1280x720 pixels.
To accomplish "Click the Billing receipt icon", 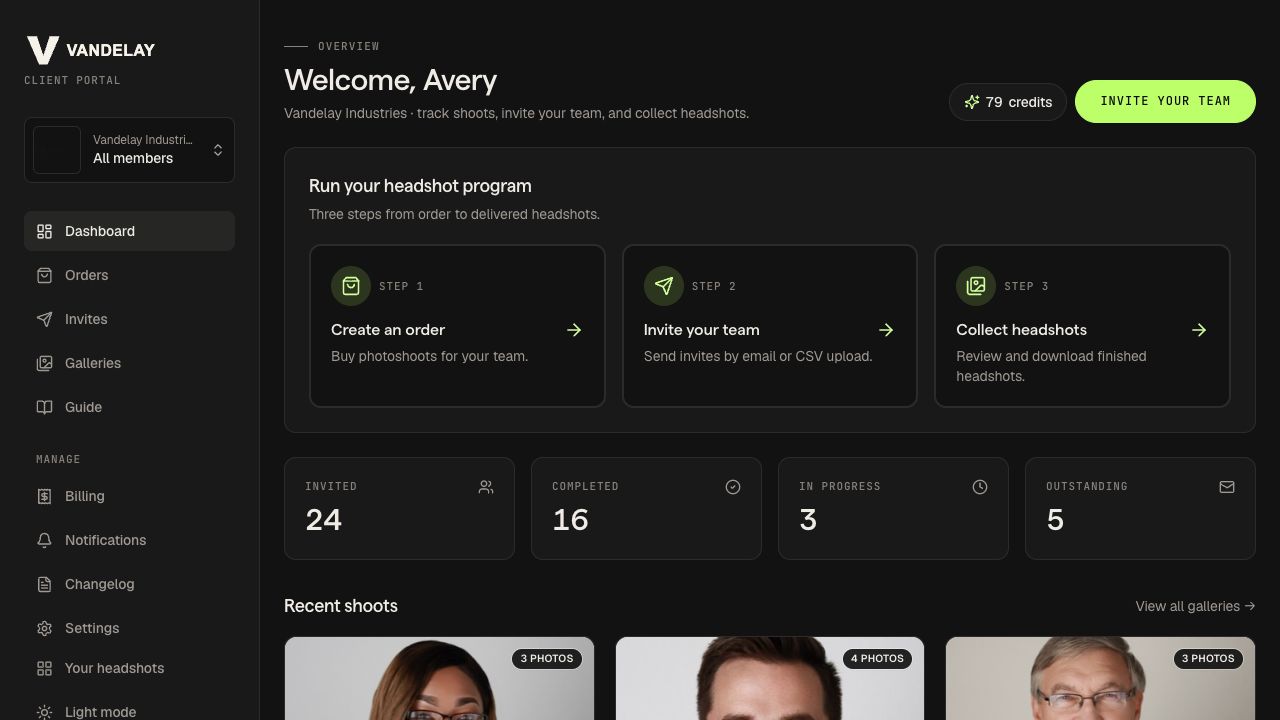I will 44,496.
